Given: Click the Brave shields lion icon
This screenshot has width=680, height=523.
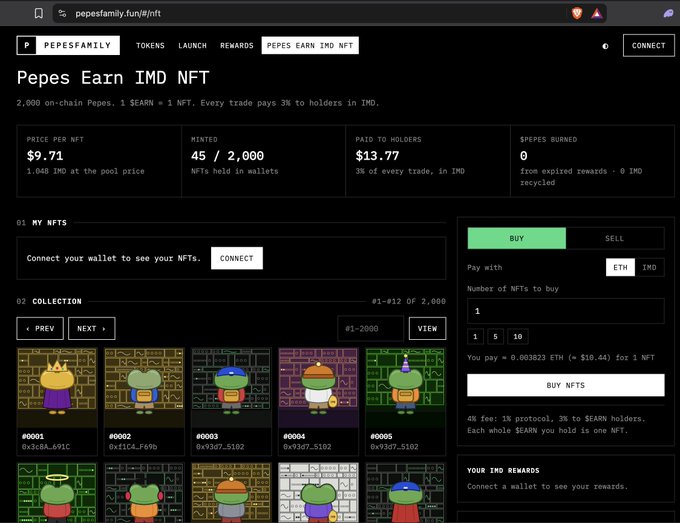Looking at the screenshot, I should click(577, 13).
